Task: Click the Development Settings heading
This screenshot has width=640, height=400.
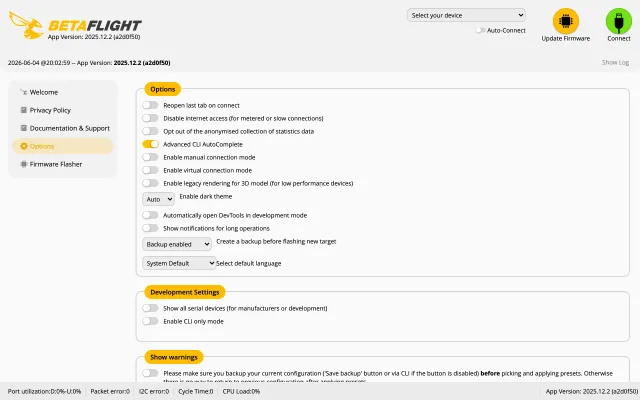Action: (184, 292)
